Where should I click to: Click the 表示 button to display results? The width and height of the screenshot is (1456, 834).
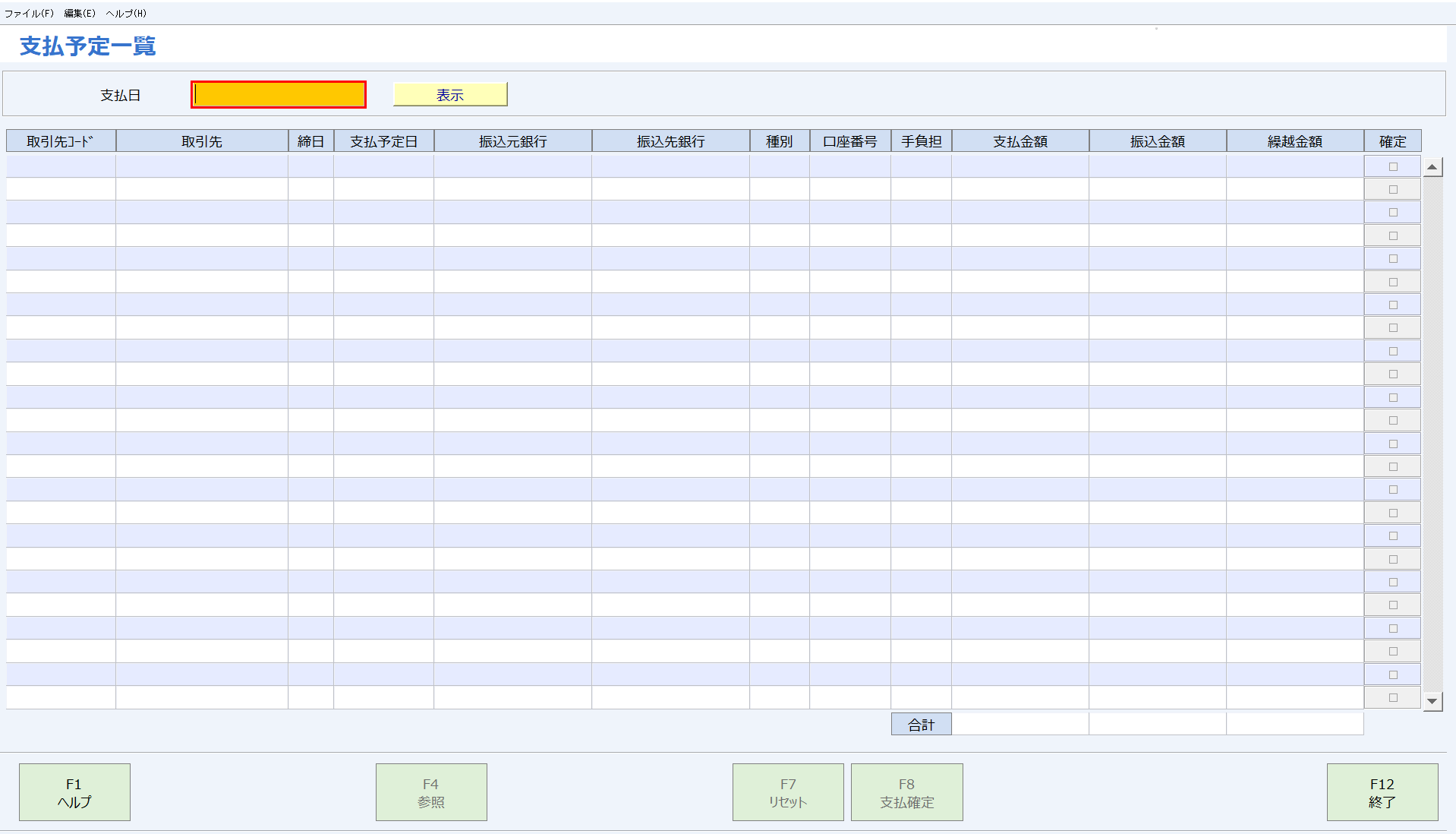pos(449,93)
